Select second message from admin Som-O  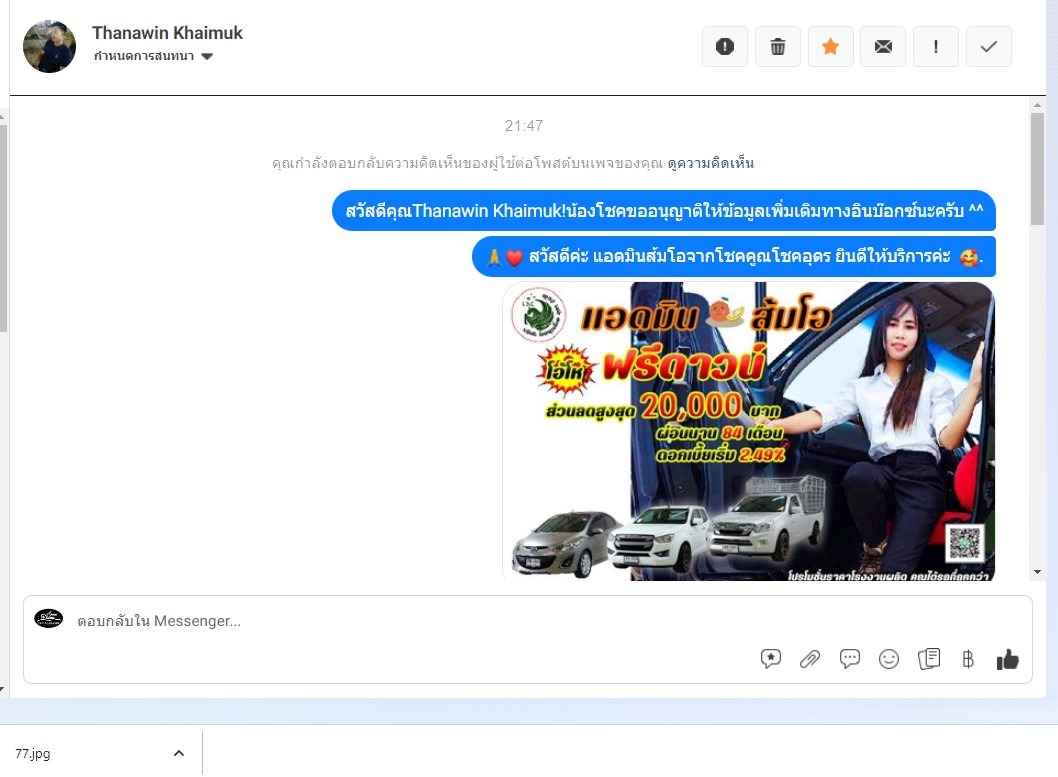point(734,257)
